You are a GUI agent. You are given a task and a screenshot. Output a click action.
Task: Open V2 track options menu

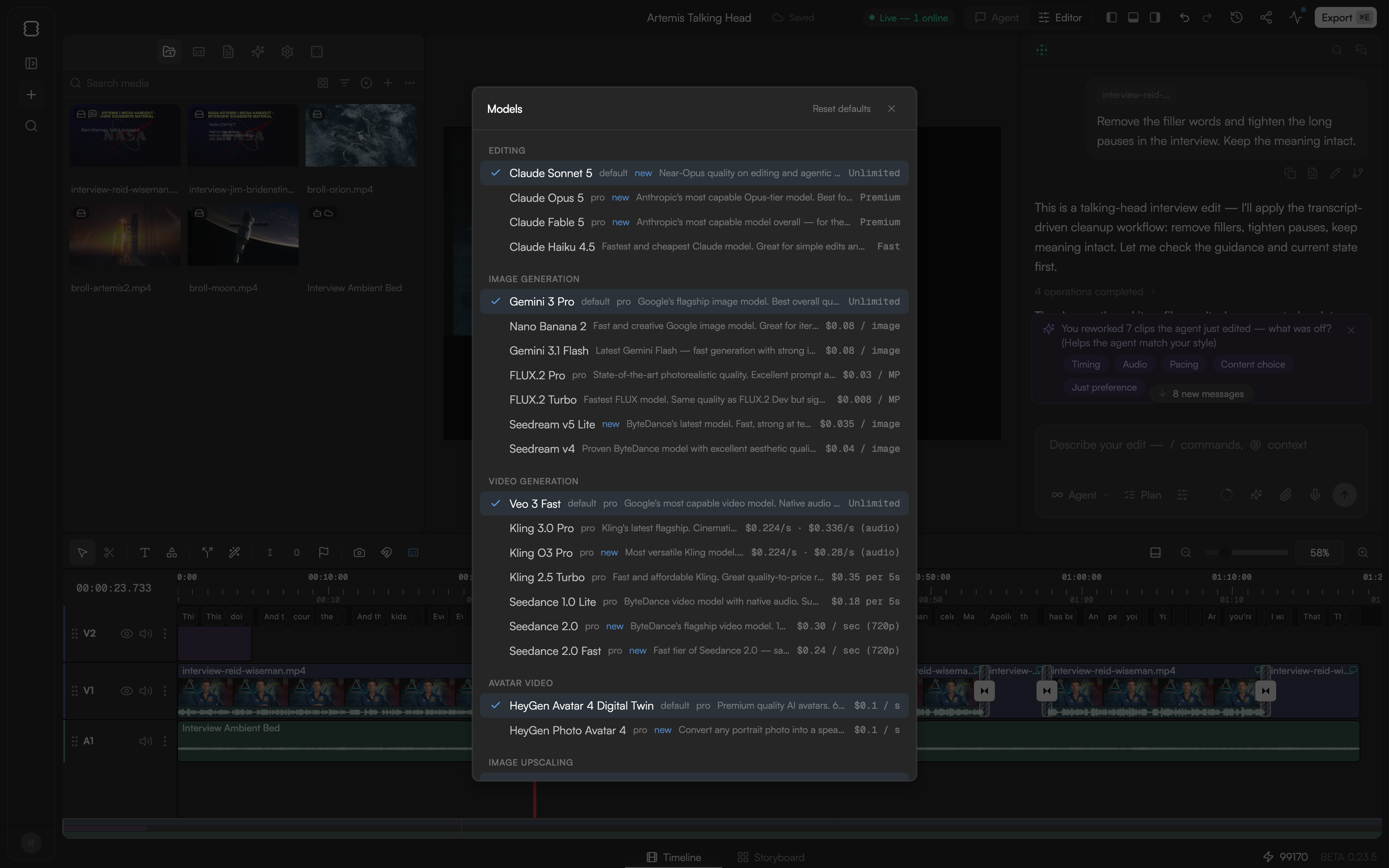pos(165,634)
